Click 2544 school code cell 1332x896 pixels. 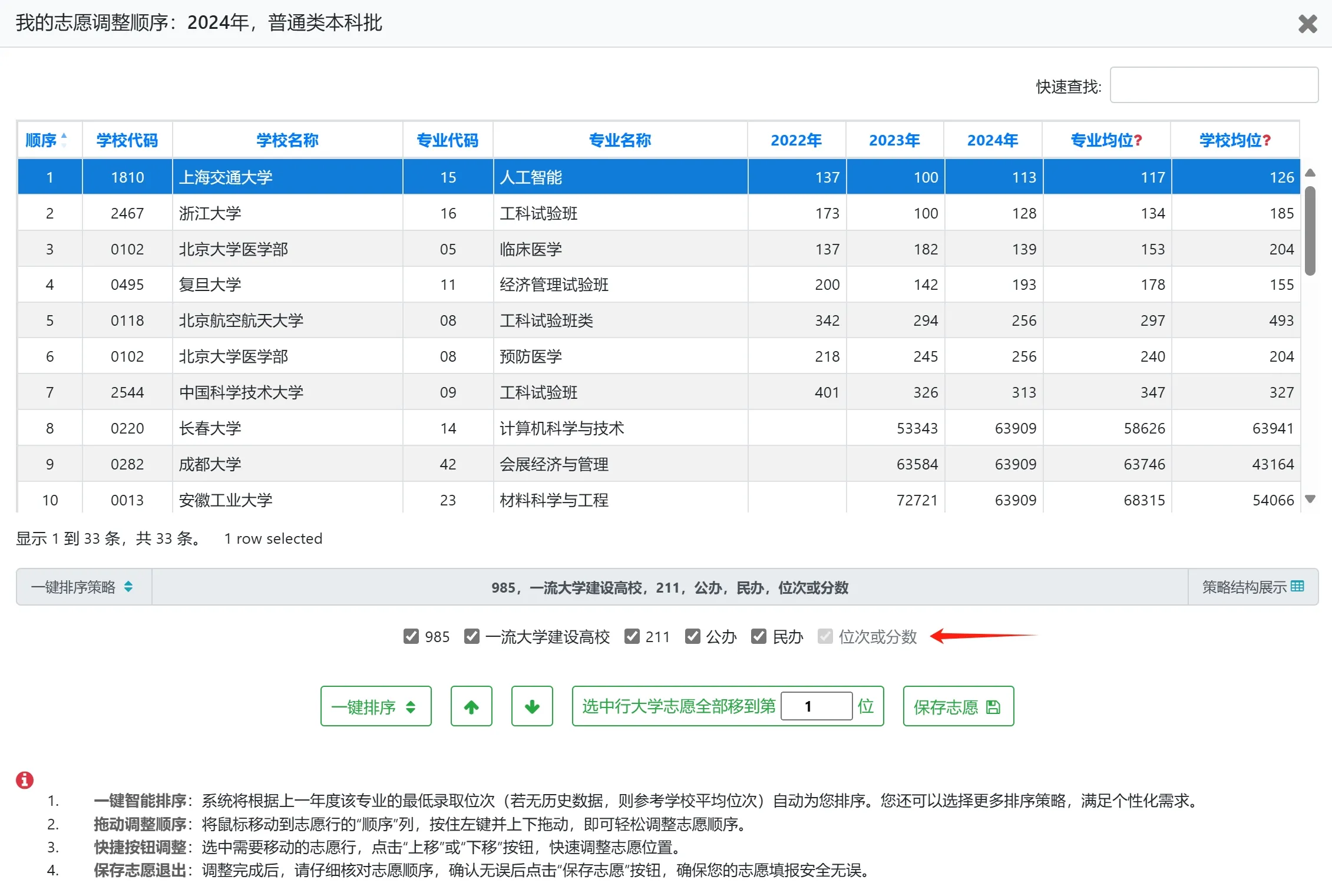127,392
